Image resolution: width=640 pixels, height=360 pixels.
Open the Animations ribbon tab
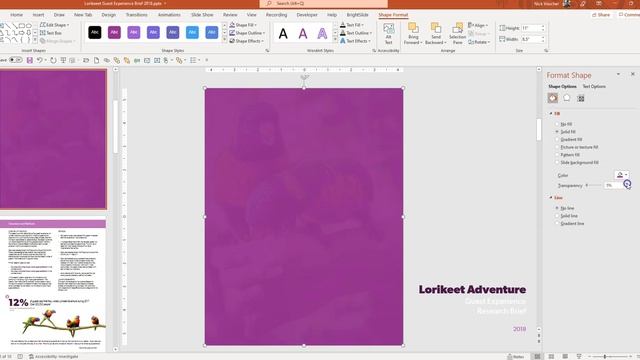coord(169,15)
